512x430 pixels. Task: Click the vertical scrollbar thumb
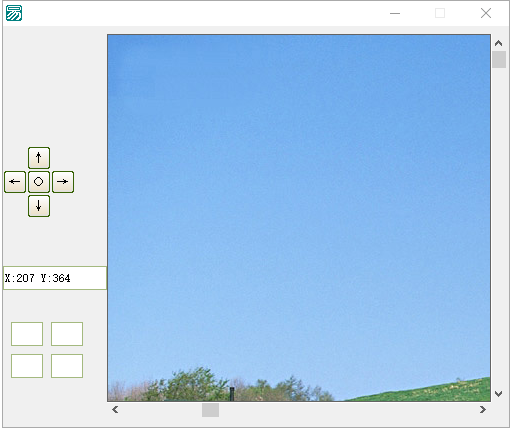tap(499, 59)
